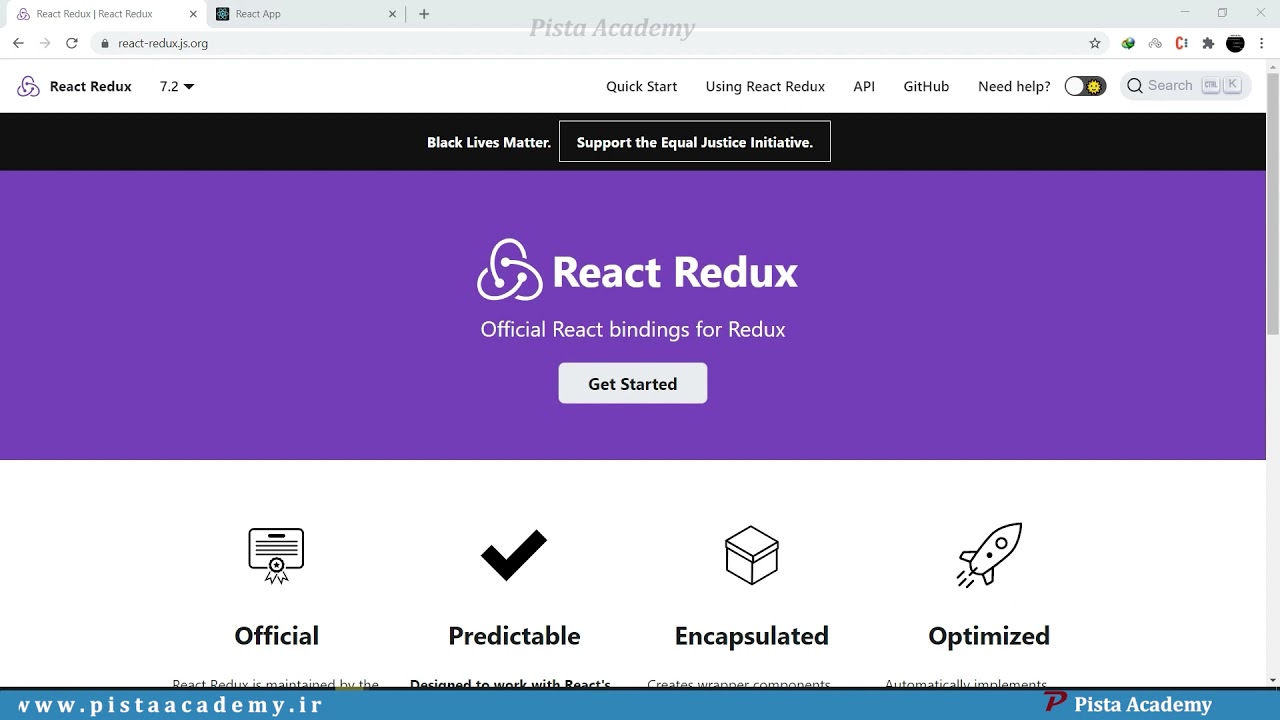Click the page vertical scrollbar
The image size is (1280, 720).
(x=1273, y=204)
